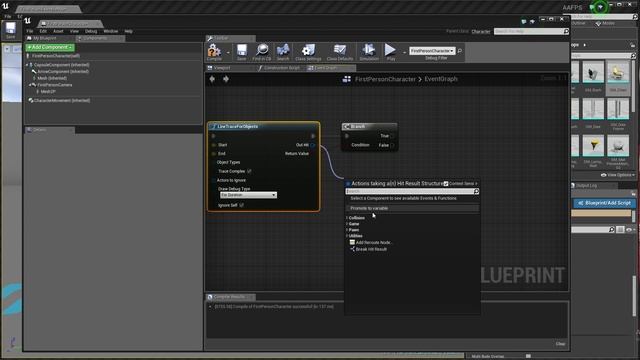The image size is (640, 360).
Task: Navigate forward with the graph arrow
Action: tap(226, 79)
